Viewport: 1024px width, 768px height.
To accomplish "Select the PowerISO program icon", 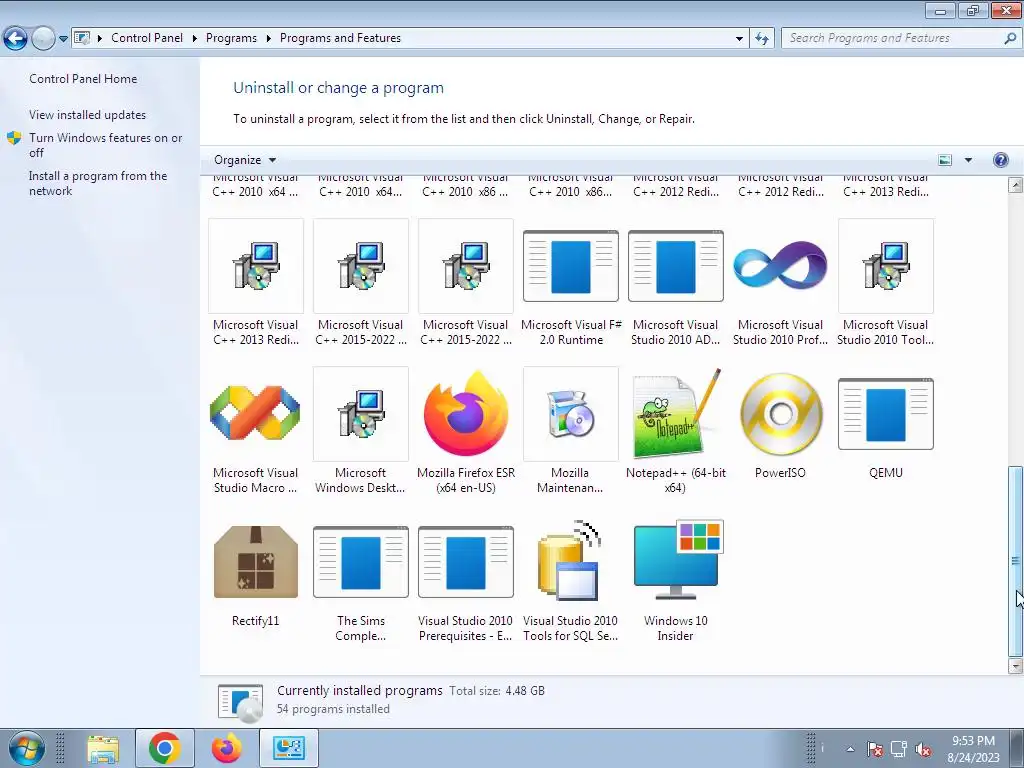I will tap(780, 414).
